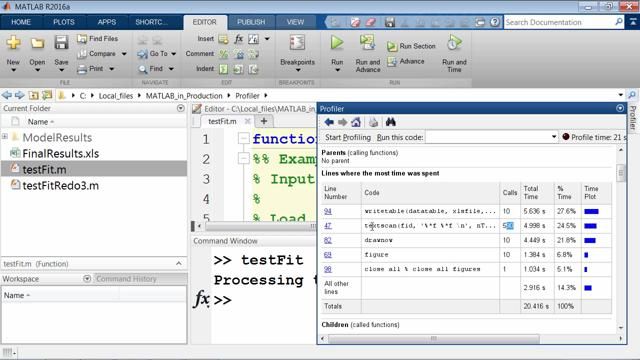Click the Open folder icon
This screenshot has width=640, height=360.
(x=37, y=43)
